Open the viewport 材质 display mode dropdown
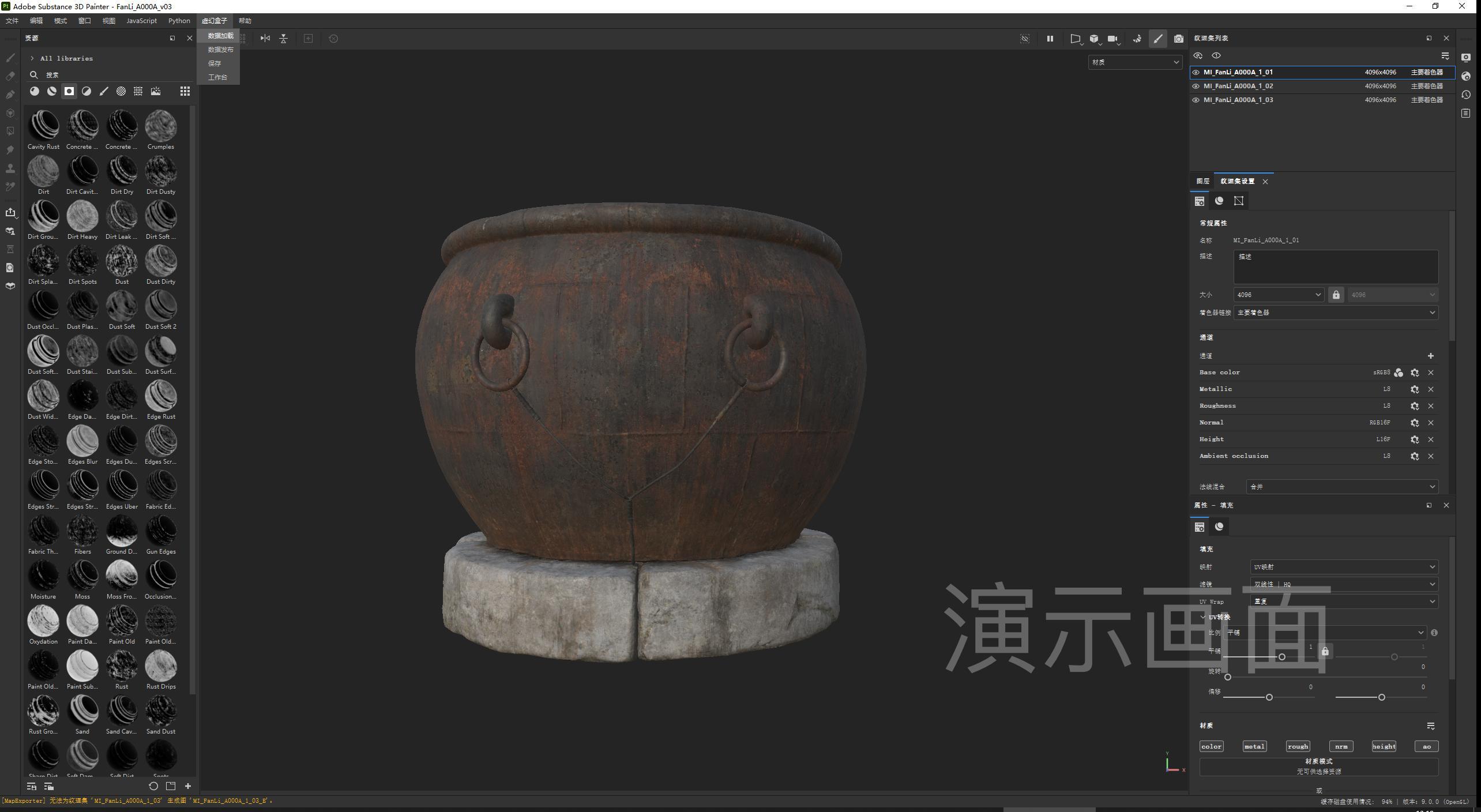This screenshot has width=1481, height=812. tap(1135, 62)
